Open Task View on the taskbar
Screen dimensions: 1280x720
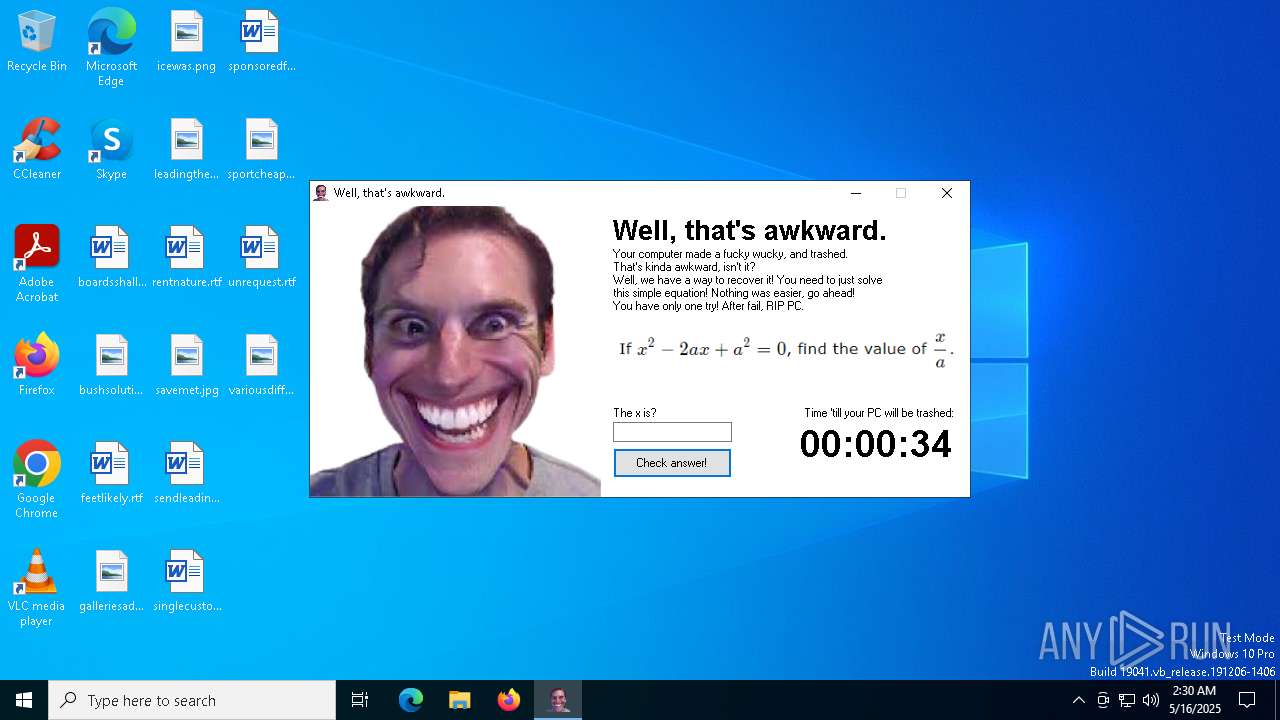pyautogui.click(x=360, y=700)
